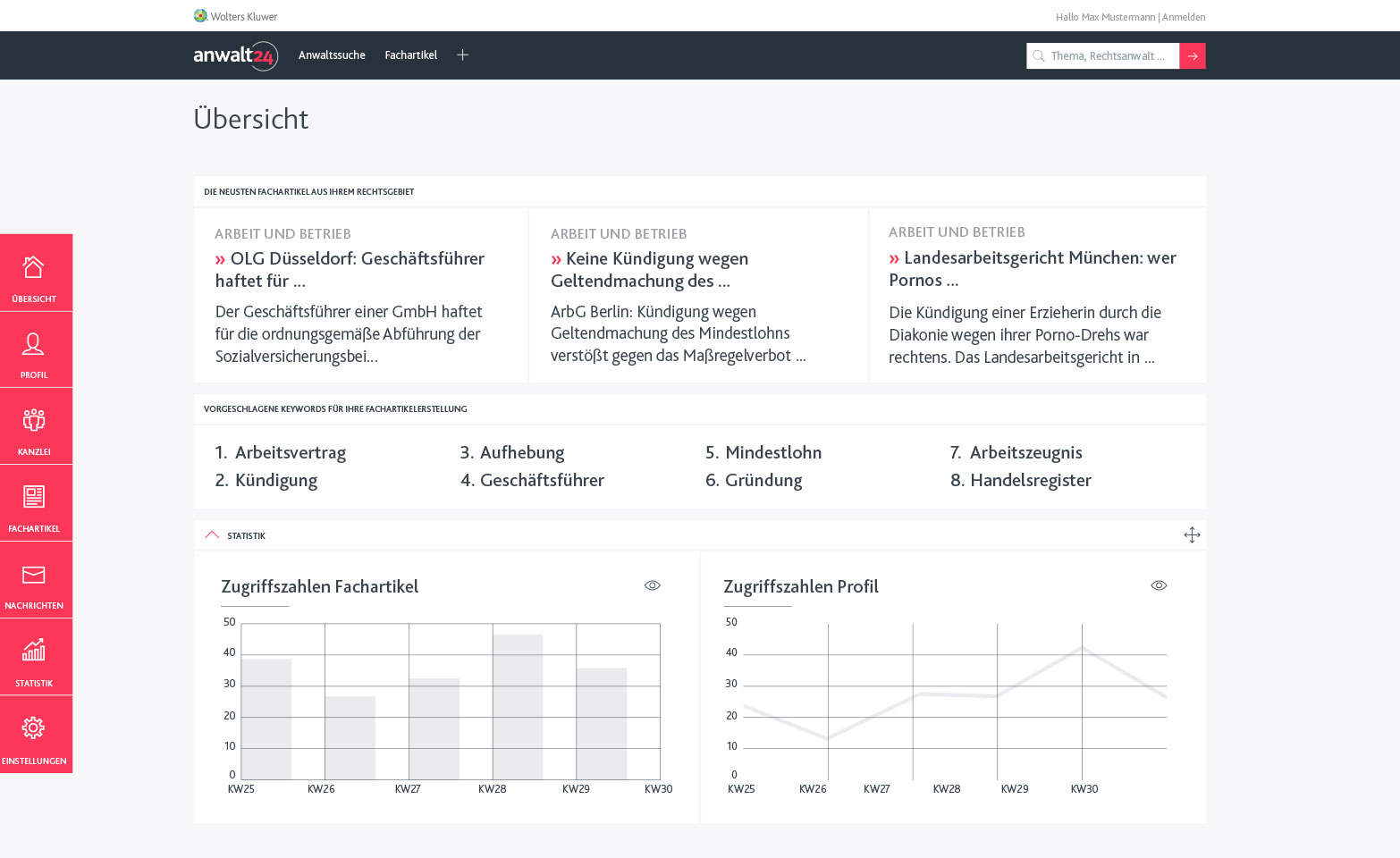Open the Kanzlei group icon
Screen dimensions: 1400x858
click(x=34, y=421)
